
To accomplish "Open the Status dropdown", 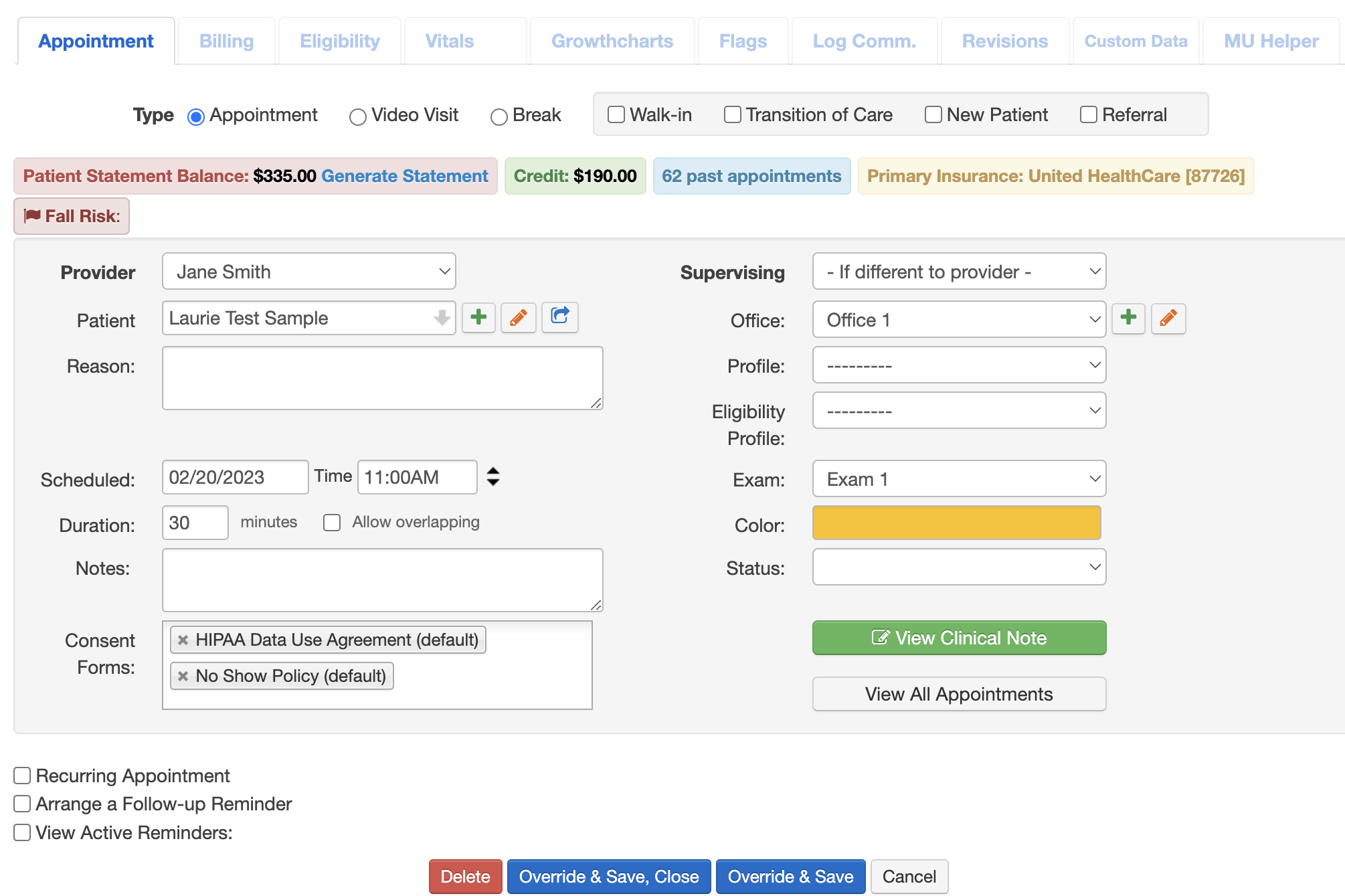I will click(x=959, y=567).
